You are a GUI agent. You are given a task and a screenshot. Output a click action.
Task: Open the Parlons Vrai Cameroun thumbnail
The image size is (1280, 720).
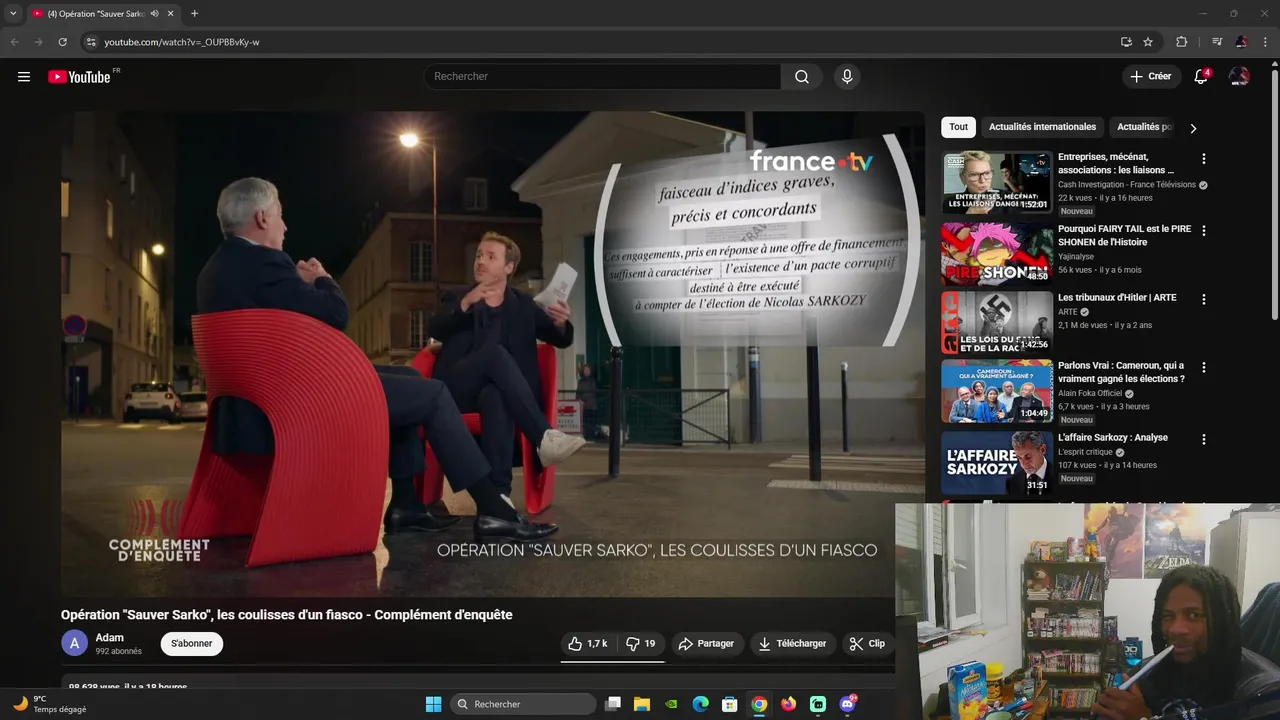coord(997,391)
